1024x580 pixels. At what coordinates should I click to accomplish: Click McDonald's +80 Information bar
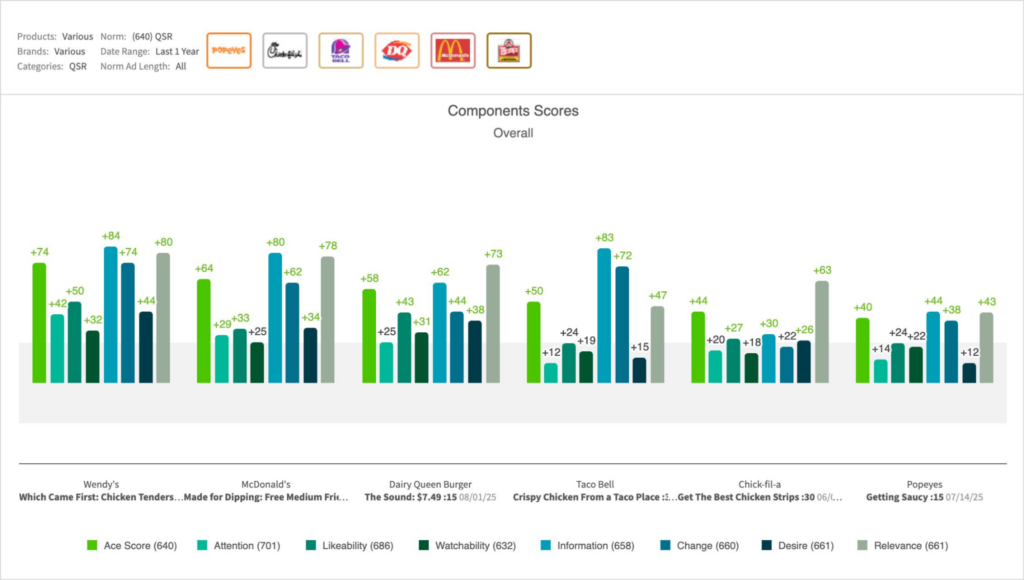pos(276,318)
